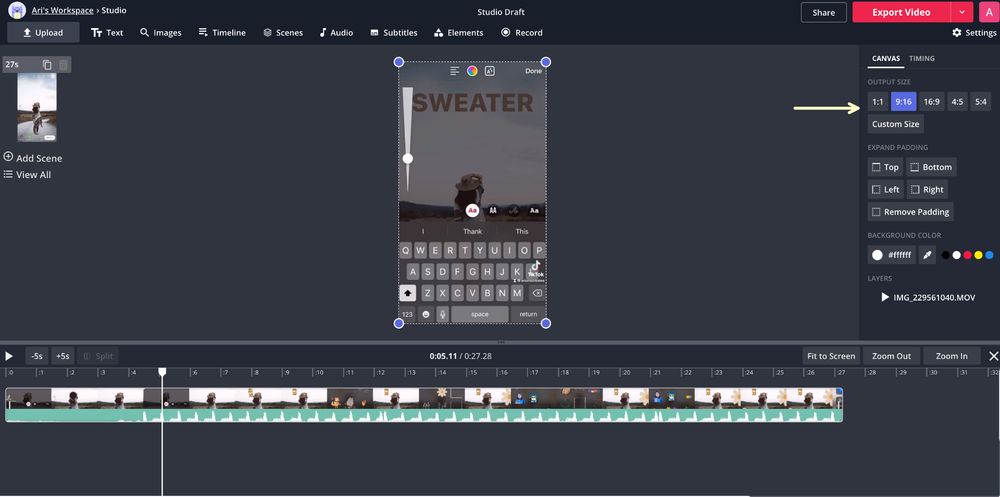Image resolution: width=1000 pixels, height=497 pixels.
Task: Duplicate the 27s scene
Action: (x=47, y=65)
